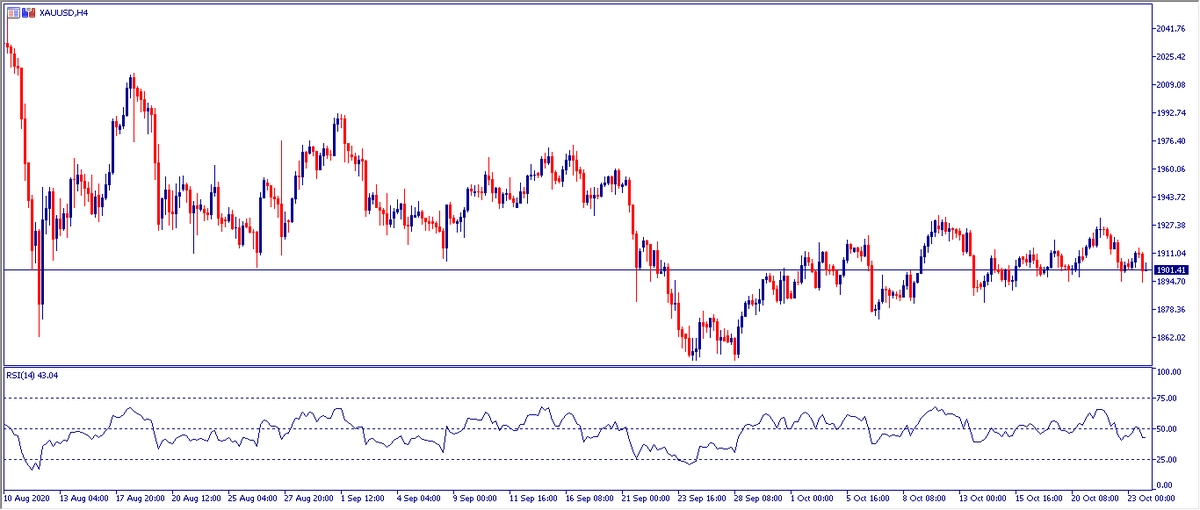Click the 8 Oct 08:00 time label
Screen dimensions: 1200x510
click(x=926, y=497)
